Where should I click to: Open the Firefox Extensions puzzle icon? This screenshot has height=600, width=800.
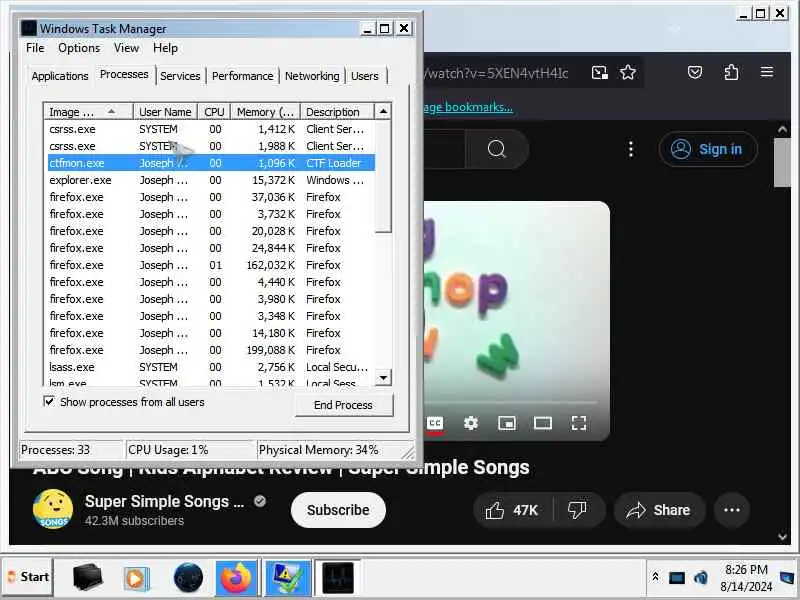(x=732, y=72)
